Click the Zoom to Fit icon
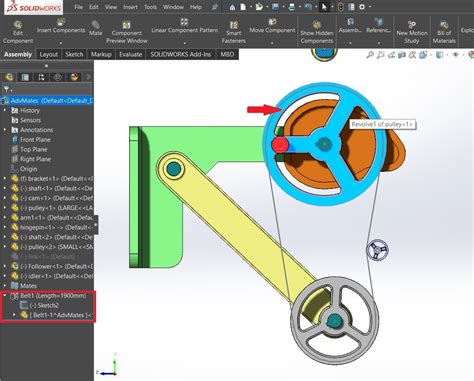 [370, 55]
